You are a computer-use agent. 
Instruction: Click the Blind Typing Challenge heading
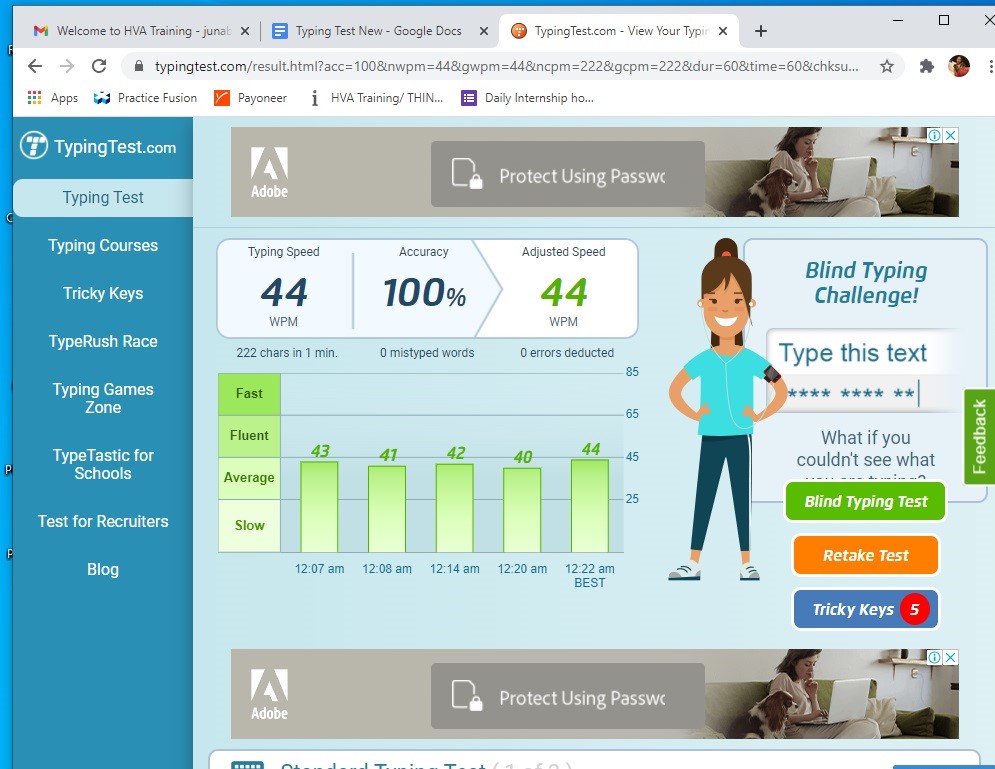point(866,282)
